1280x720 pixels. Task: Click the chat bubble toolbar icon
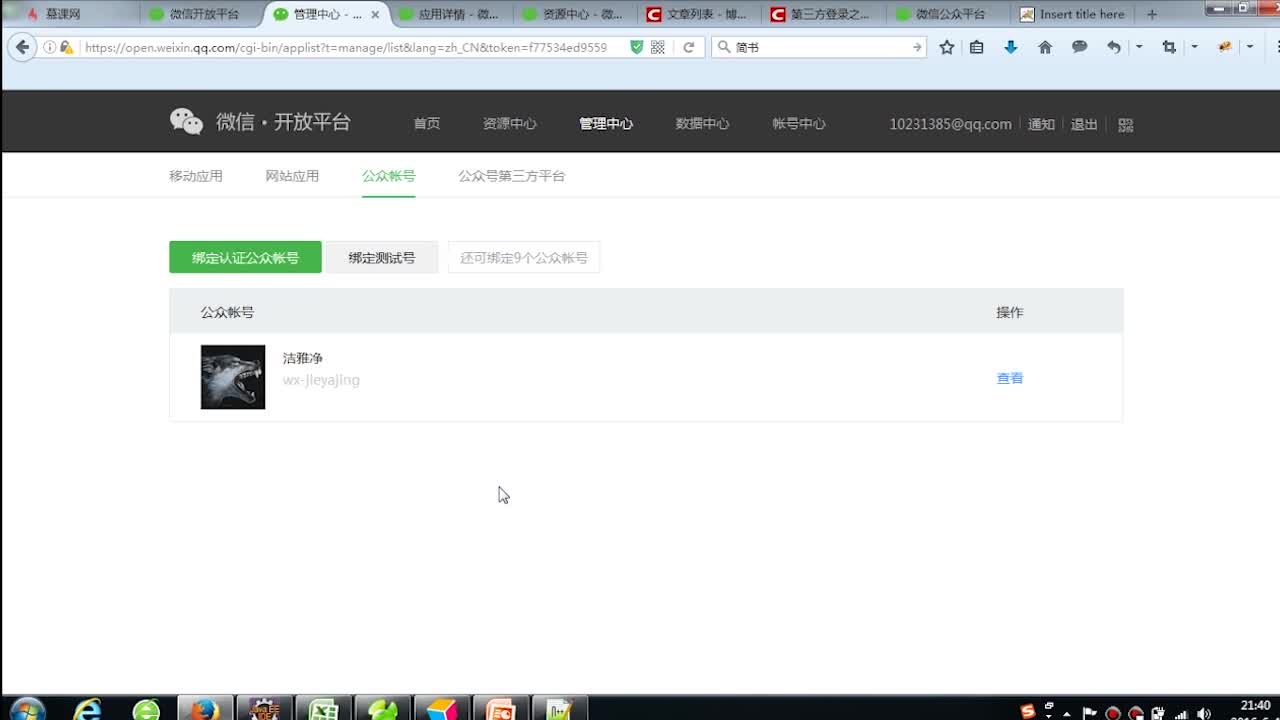coord(1079,47)
